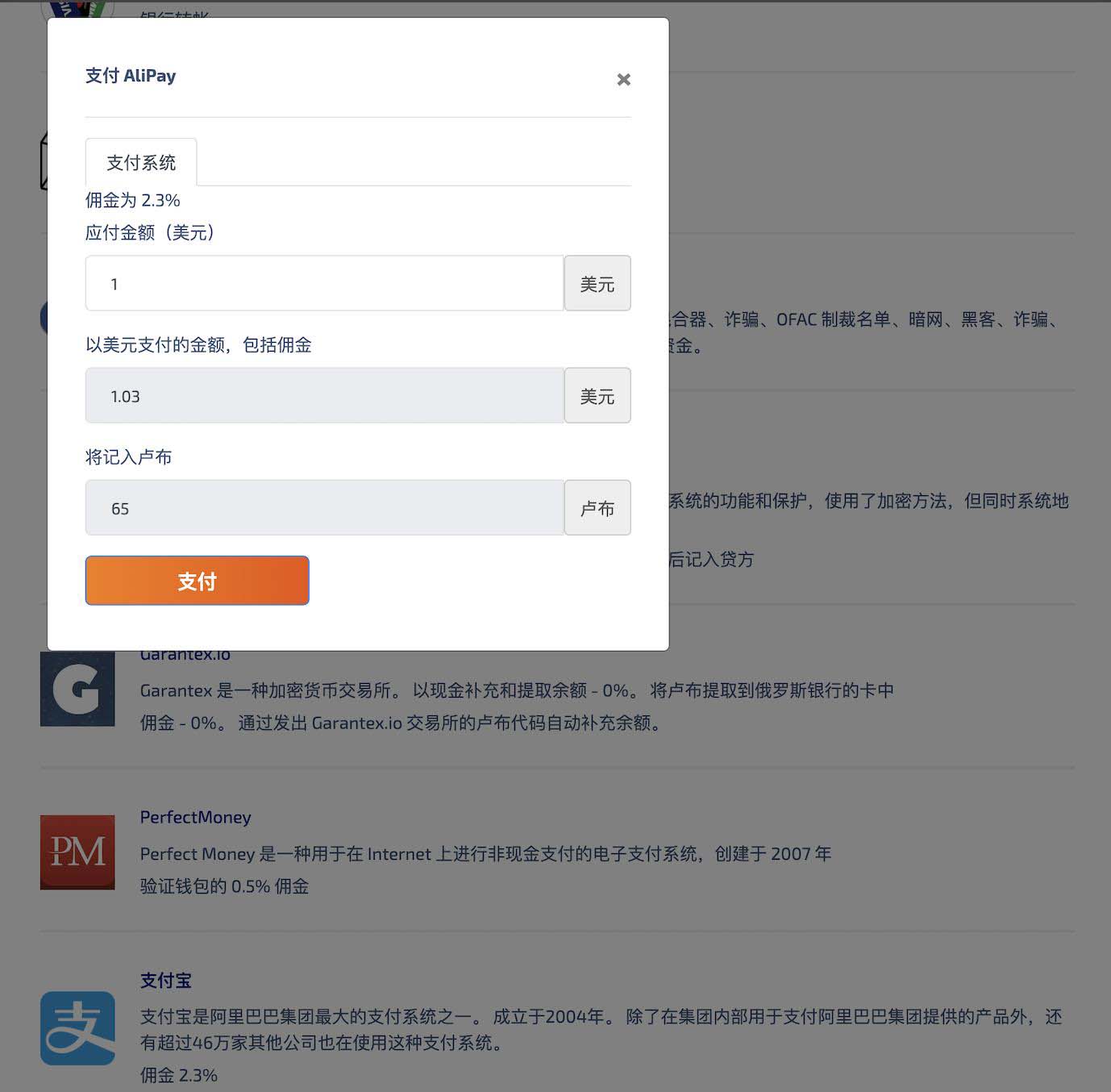The width and height of the screenshot is (1111, 1092).
Task: Open the PerfectMoney link
Action: tap(195, 817)
